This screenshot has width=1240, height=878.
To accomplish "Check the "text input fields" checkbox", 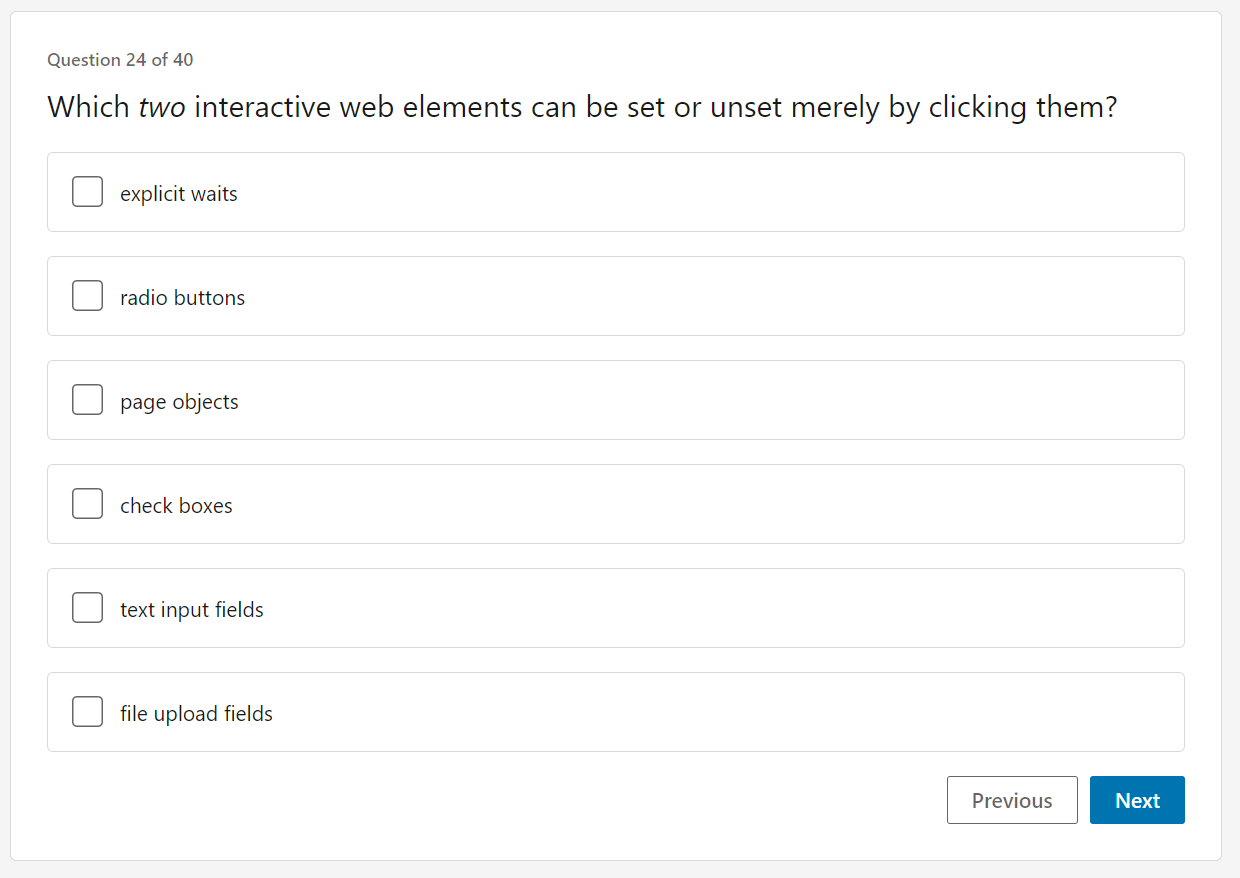I will tap(87, 607).
